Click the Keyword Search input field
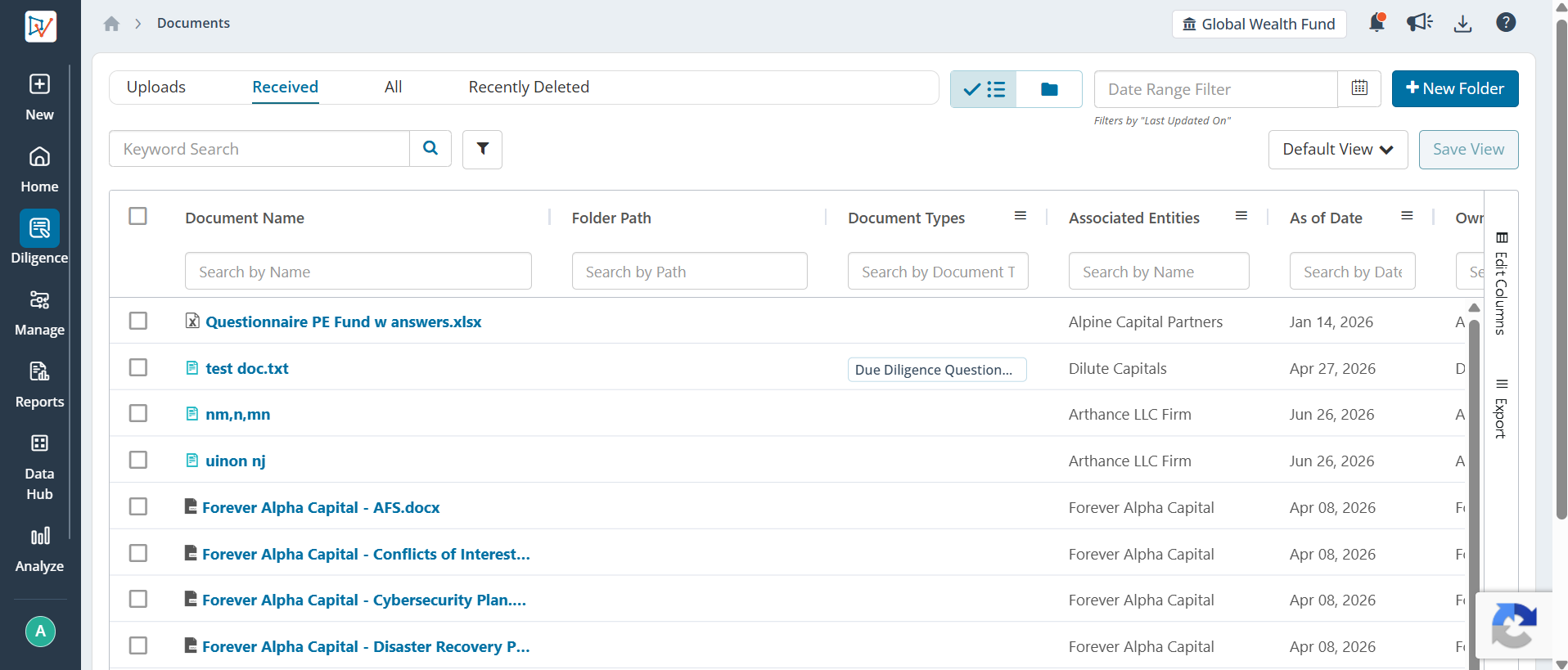Screen dimensions: 1568x670 pos(259,149)
